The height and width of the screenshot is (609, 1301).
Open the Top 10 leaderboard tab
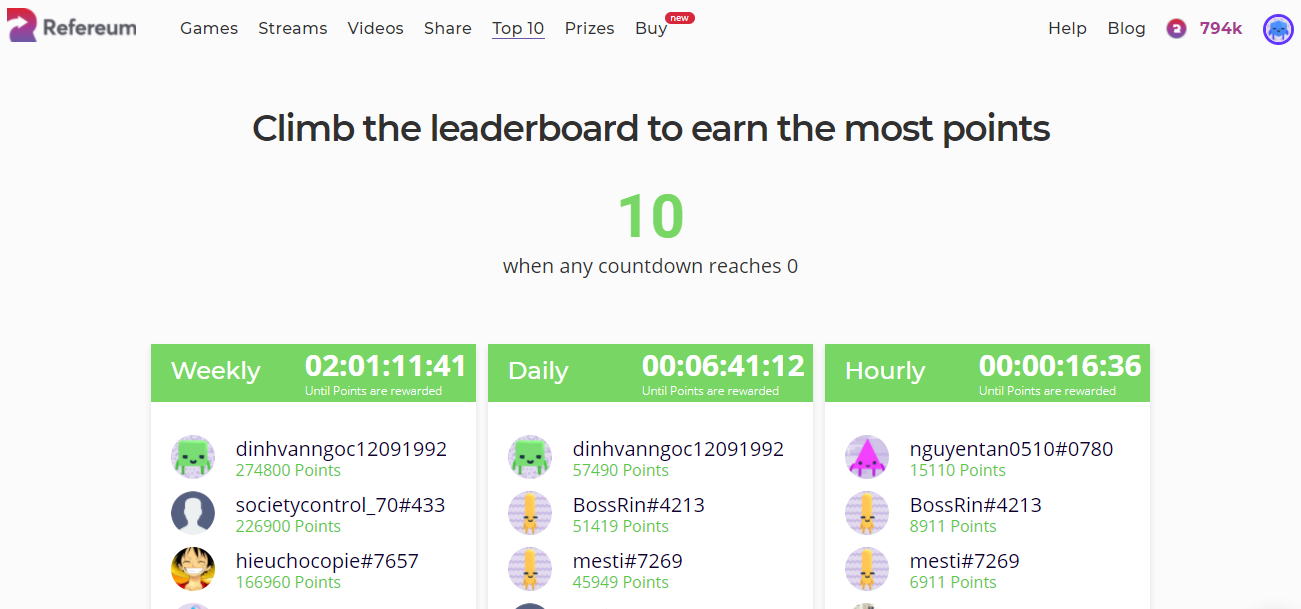coord(518,28)
